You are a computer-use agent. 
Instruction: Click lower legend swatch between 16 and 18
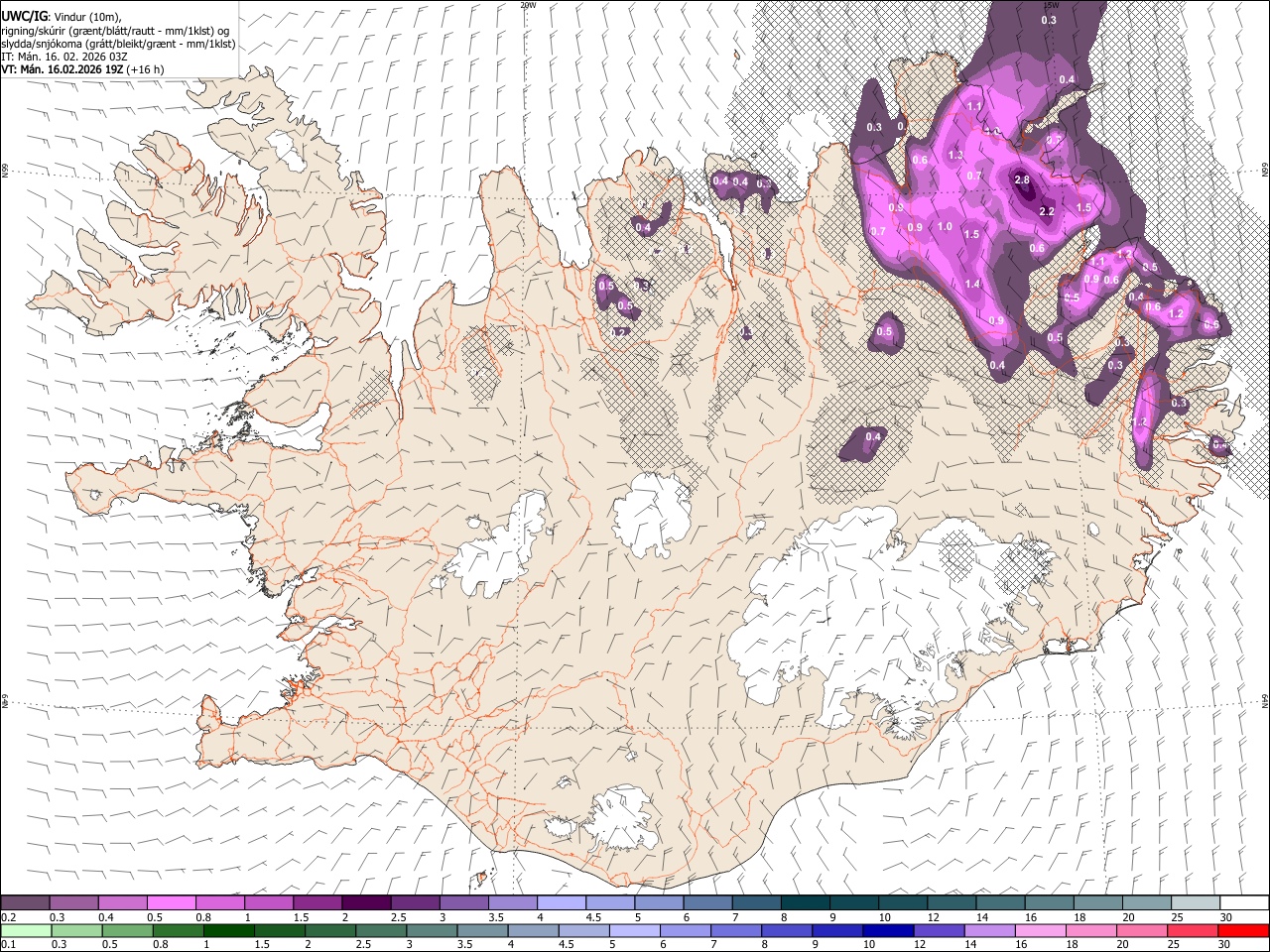[1041, 930]
